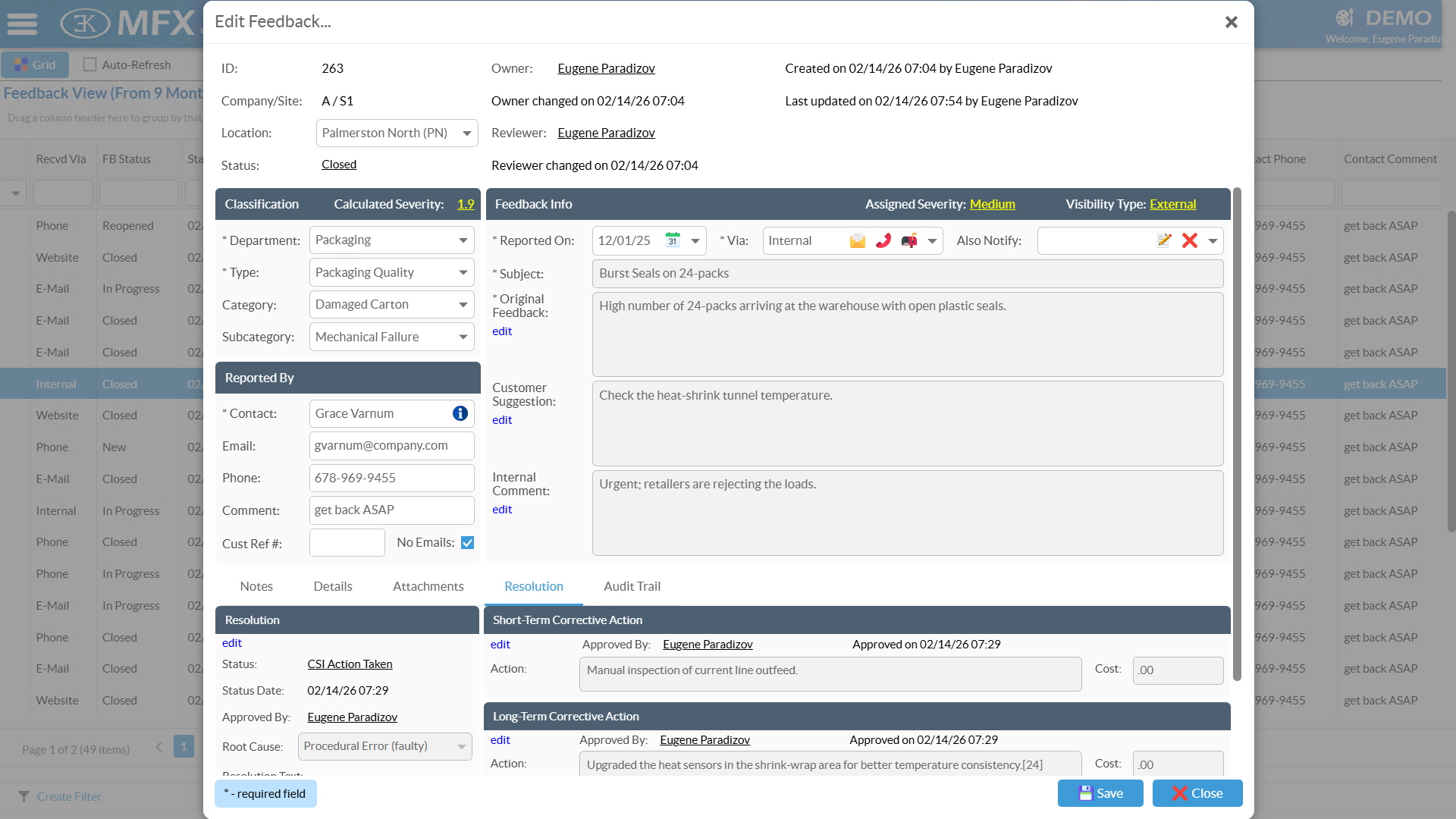Click Visibility Type External link
This screenshot has height=819, width=1456.
[x=1172, y=204]
